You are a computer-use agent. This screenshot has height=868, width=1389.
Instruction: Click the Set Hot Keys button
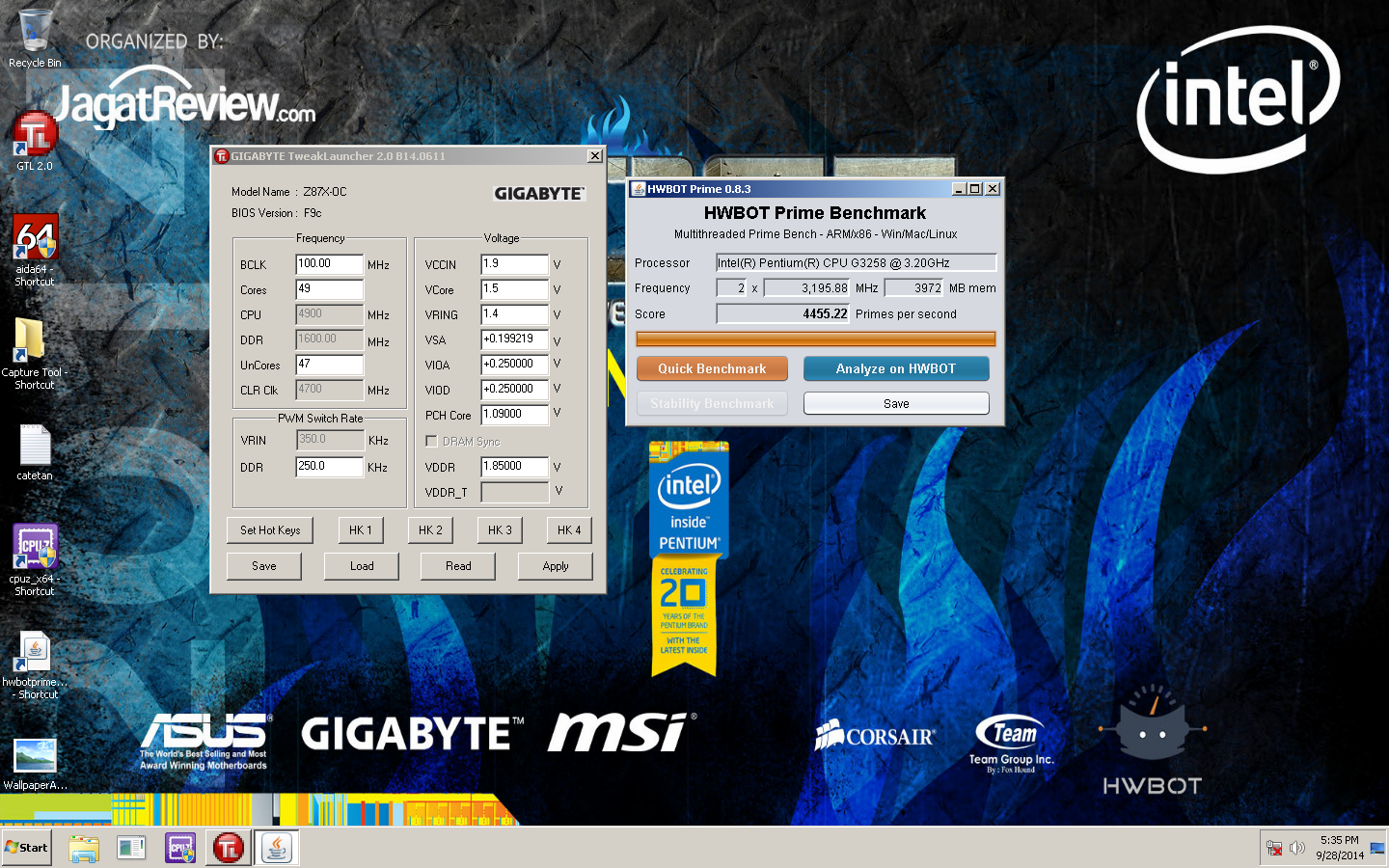pyautogui.click(x=270, y=530)
